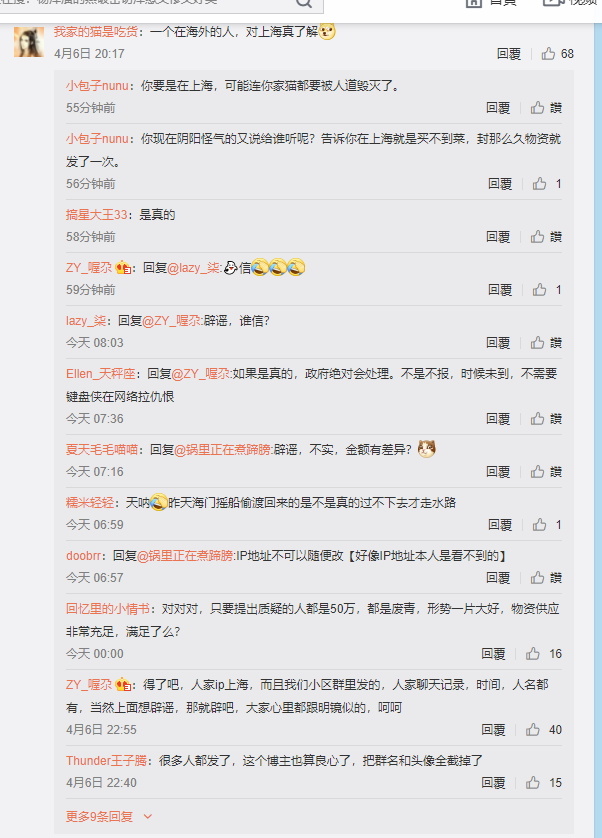
Task: Like lazy_柒's reply 辟谣，谁信
Action: point(537,343)
